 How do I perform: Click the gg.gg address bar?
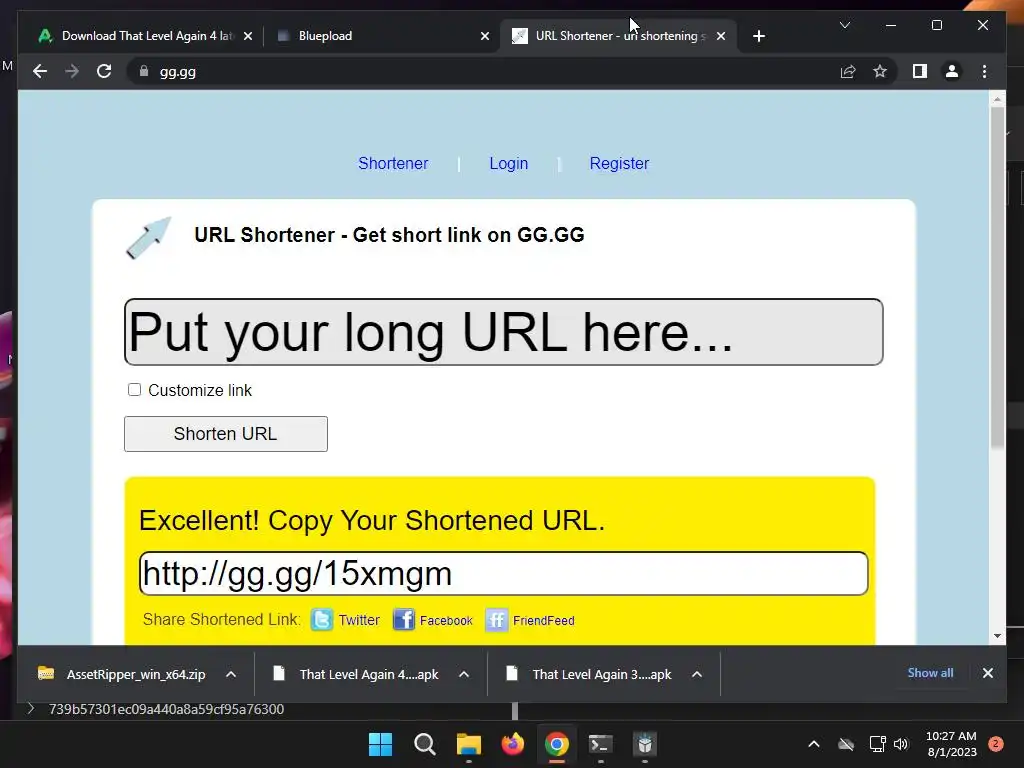point(483,71)
